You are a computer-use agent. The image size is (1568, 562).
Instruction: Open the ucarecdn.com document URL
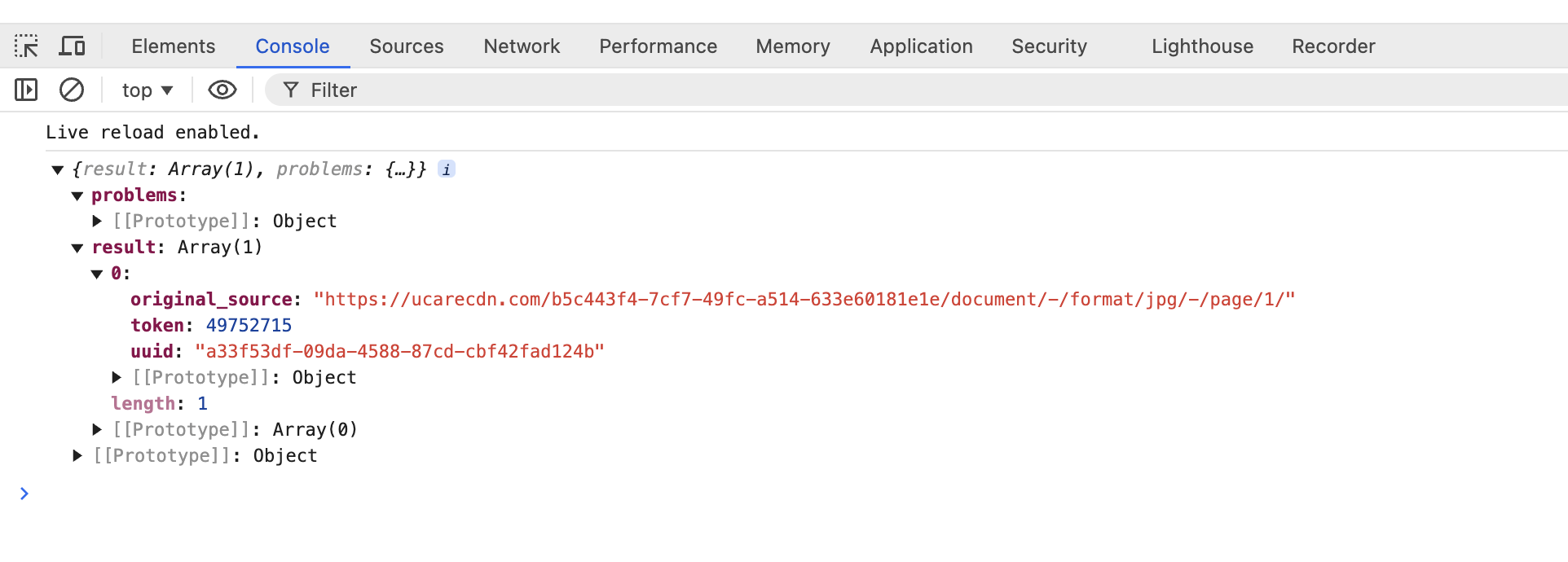tap(805, 299)
